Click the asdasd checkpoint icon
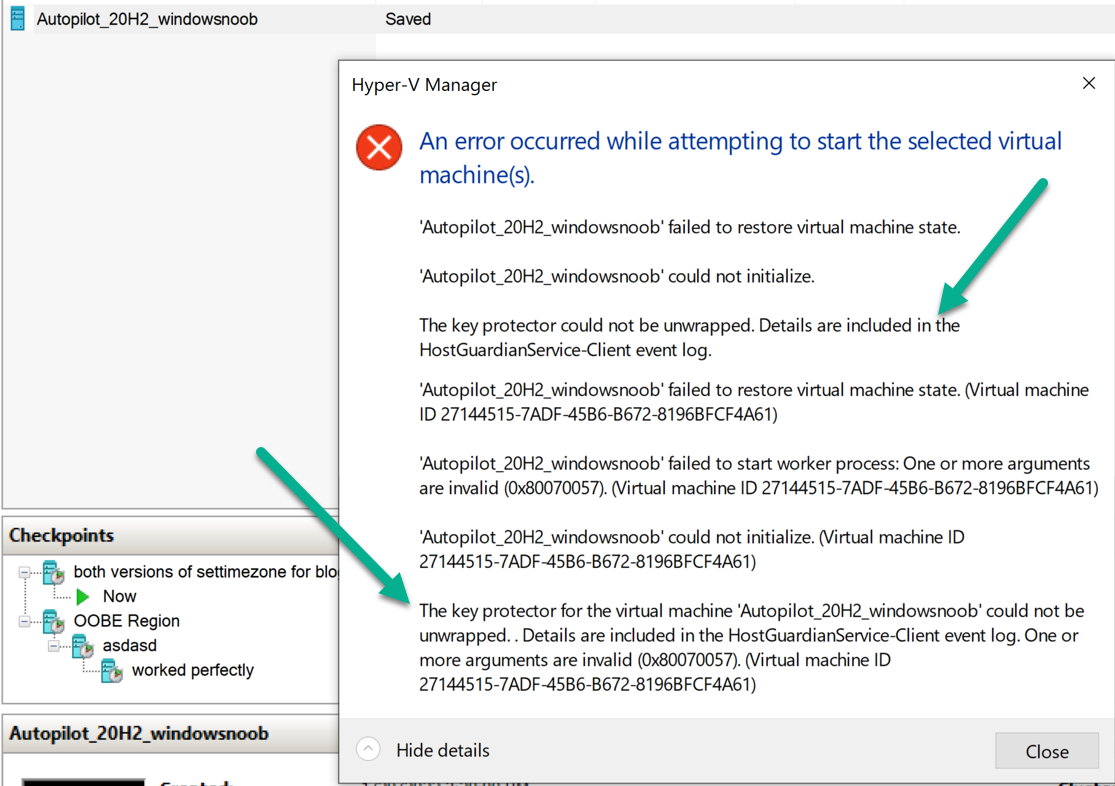This screenshot has width=1115, height=786. [83, 646]
